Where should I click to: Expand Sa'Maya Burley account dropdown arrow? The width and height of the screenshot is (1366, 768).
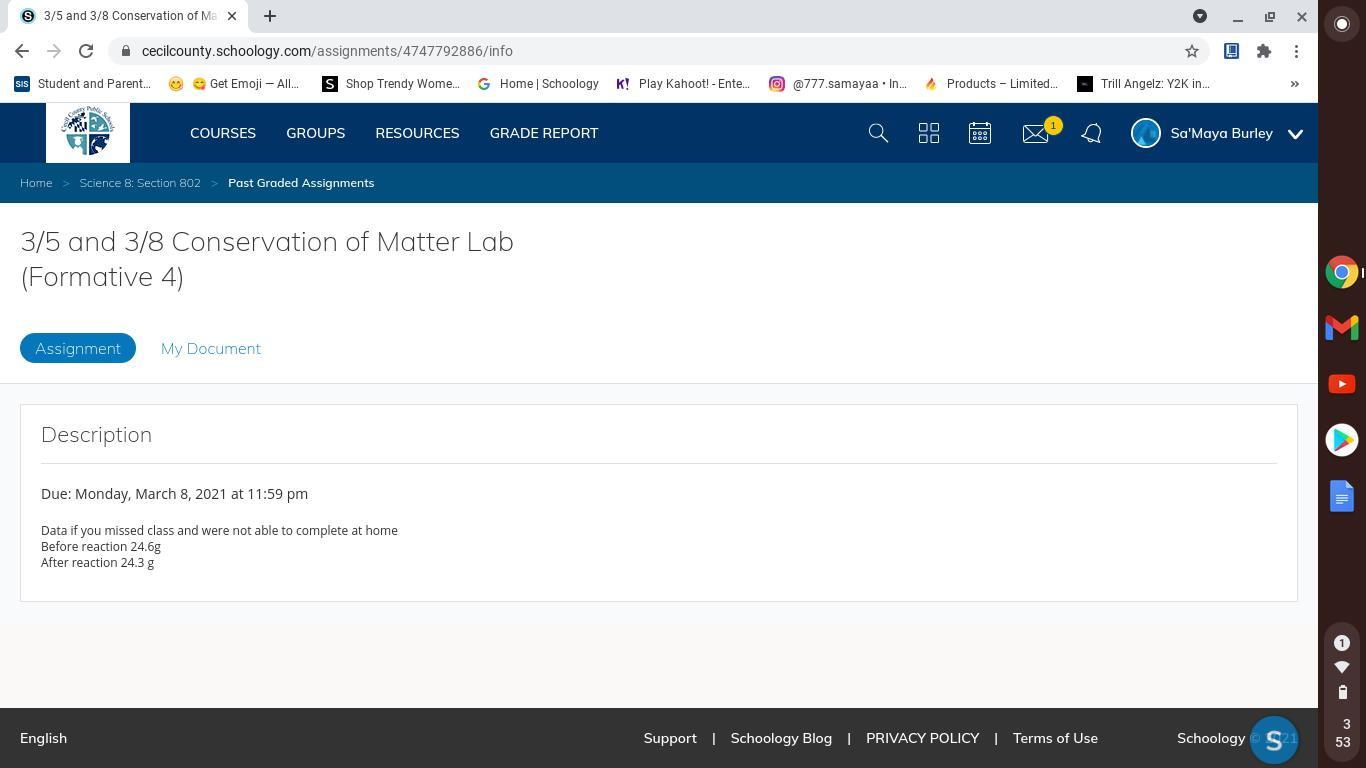click(x=1295, y=134)
